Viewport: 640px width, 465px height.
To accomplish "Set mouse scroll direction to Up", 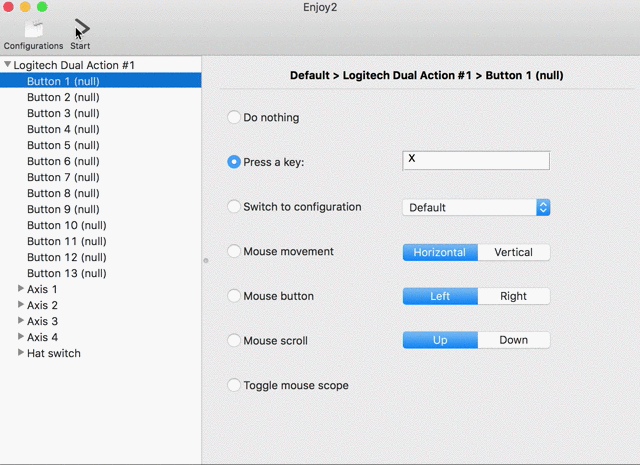I will [440, 340].
